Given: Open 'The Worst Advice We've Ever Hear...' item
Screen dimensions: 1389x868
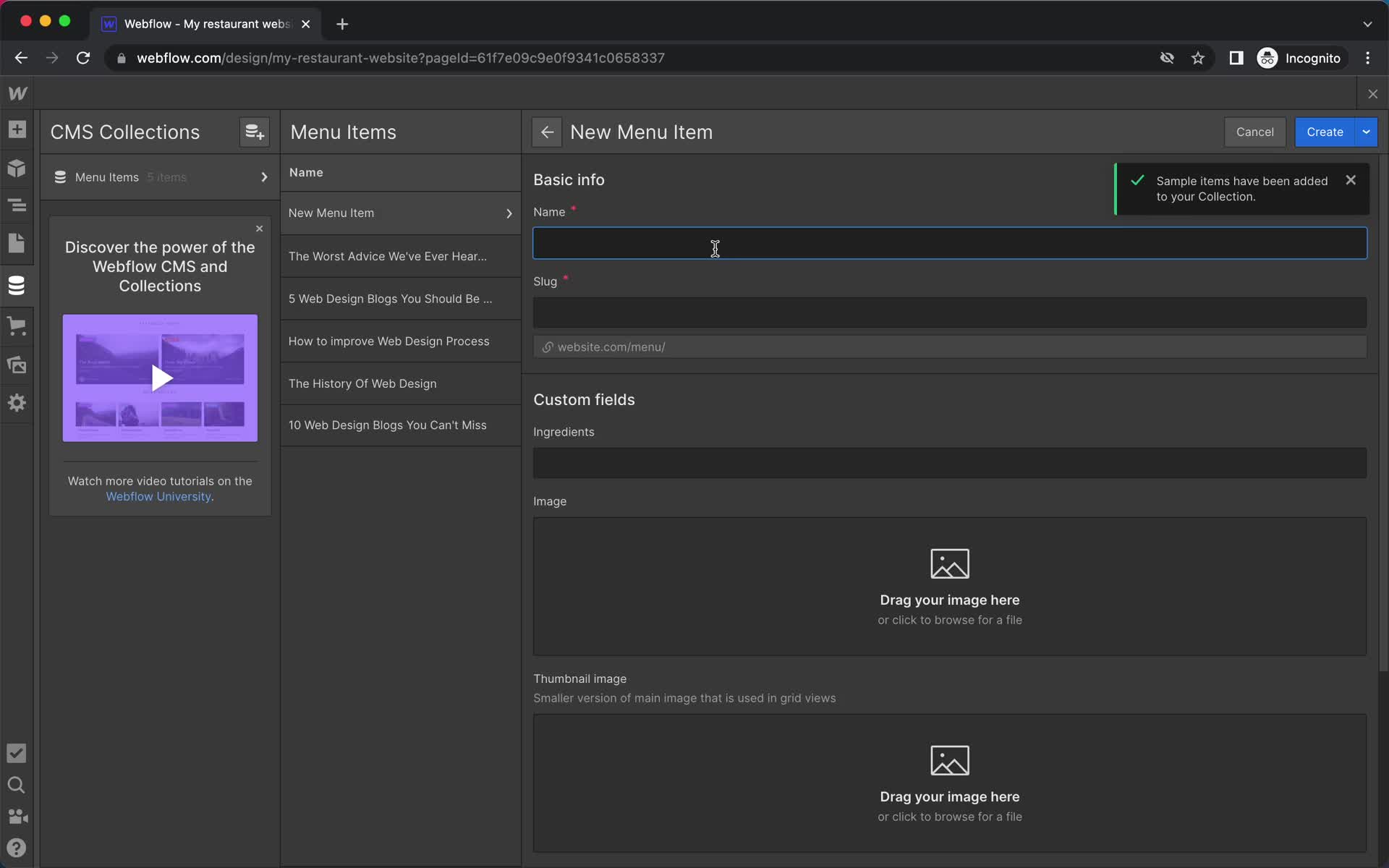Looking at the screenshot, I should [x=400, y=256].
